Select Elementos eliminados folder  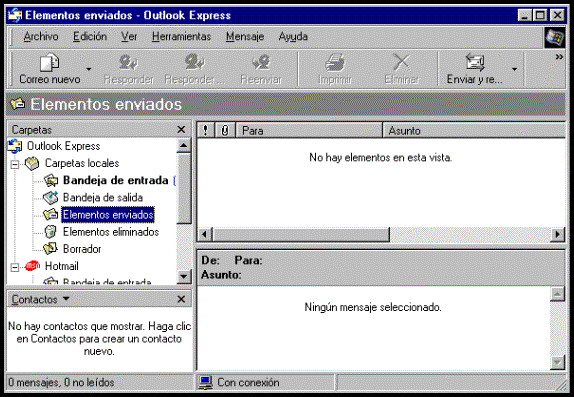(111, 232)
